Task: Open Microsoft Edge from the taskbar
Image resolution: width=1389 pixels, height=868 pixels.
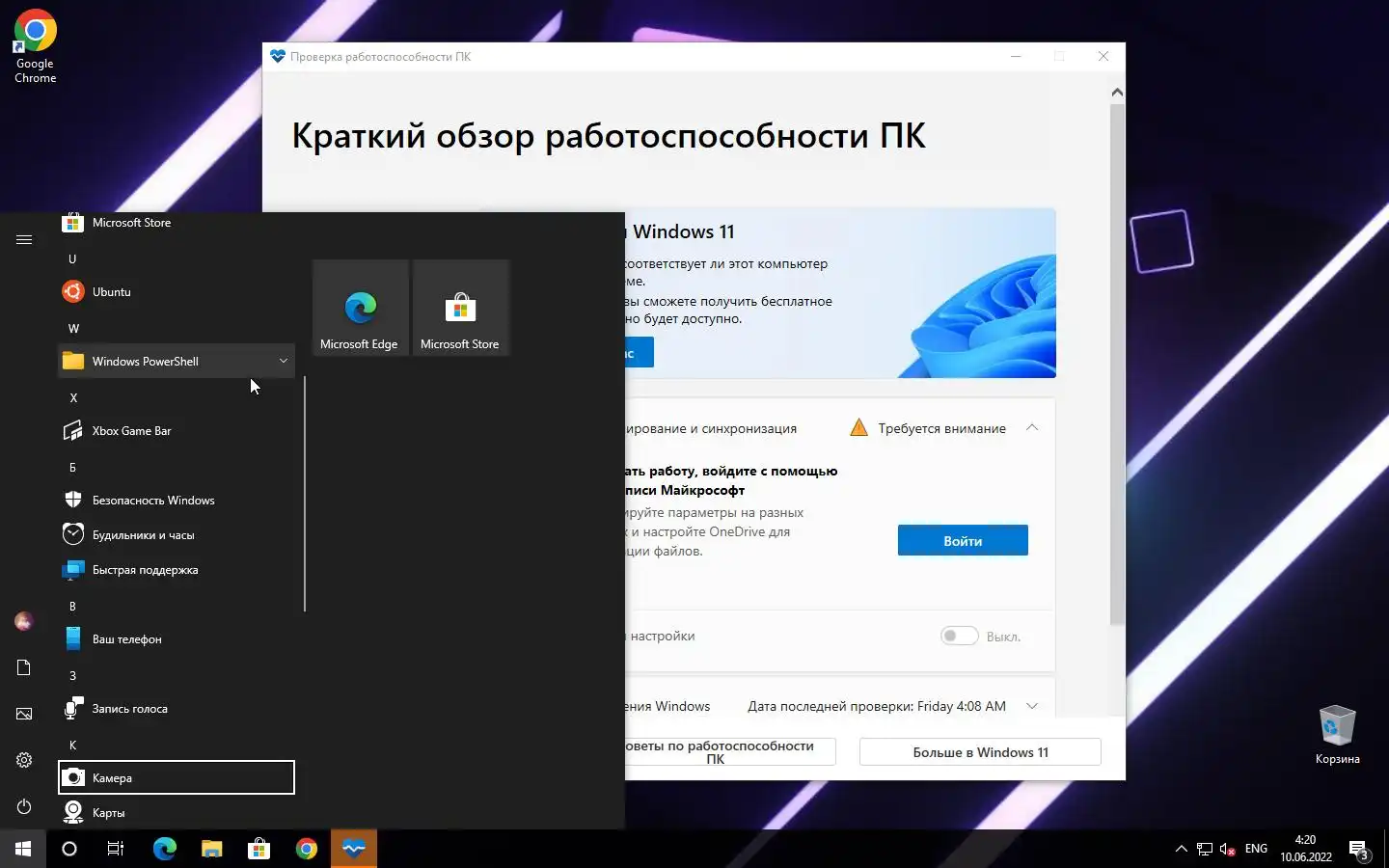Action: (x=165, y=849)
